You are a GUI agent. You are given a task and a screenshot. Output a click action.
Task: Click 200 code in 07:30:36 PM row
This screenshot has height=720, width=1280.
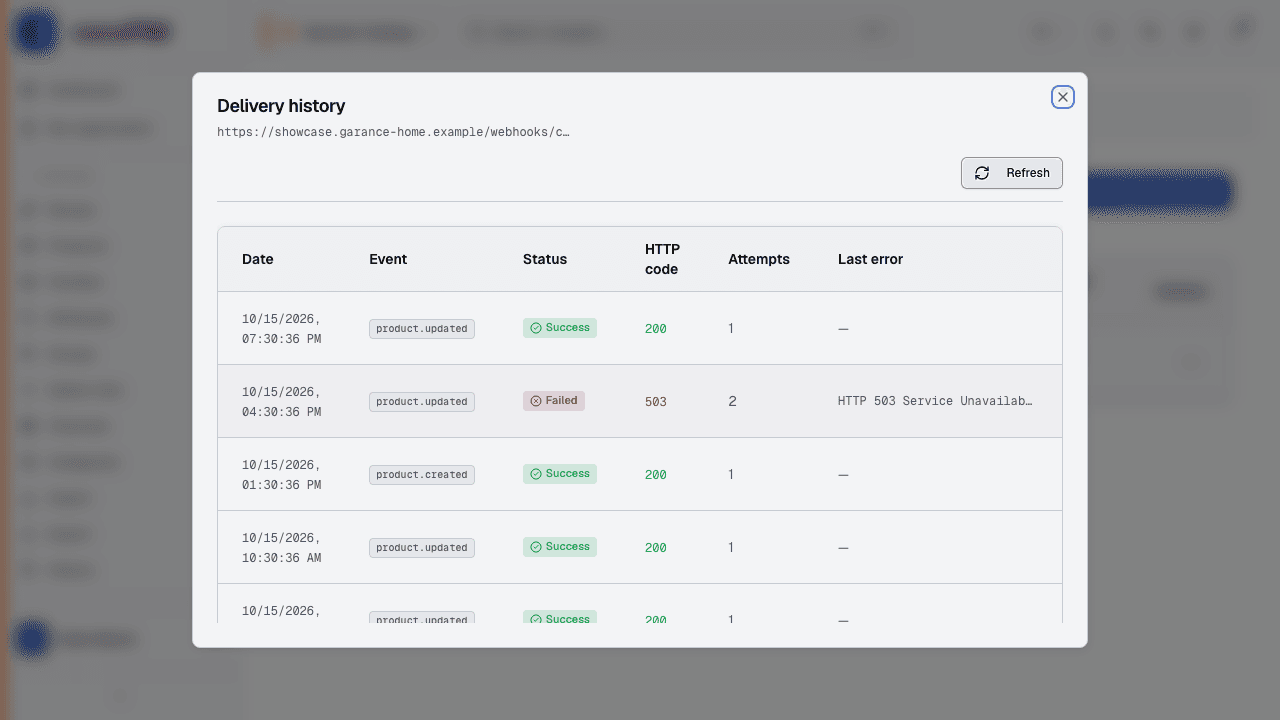656,329
